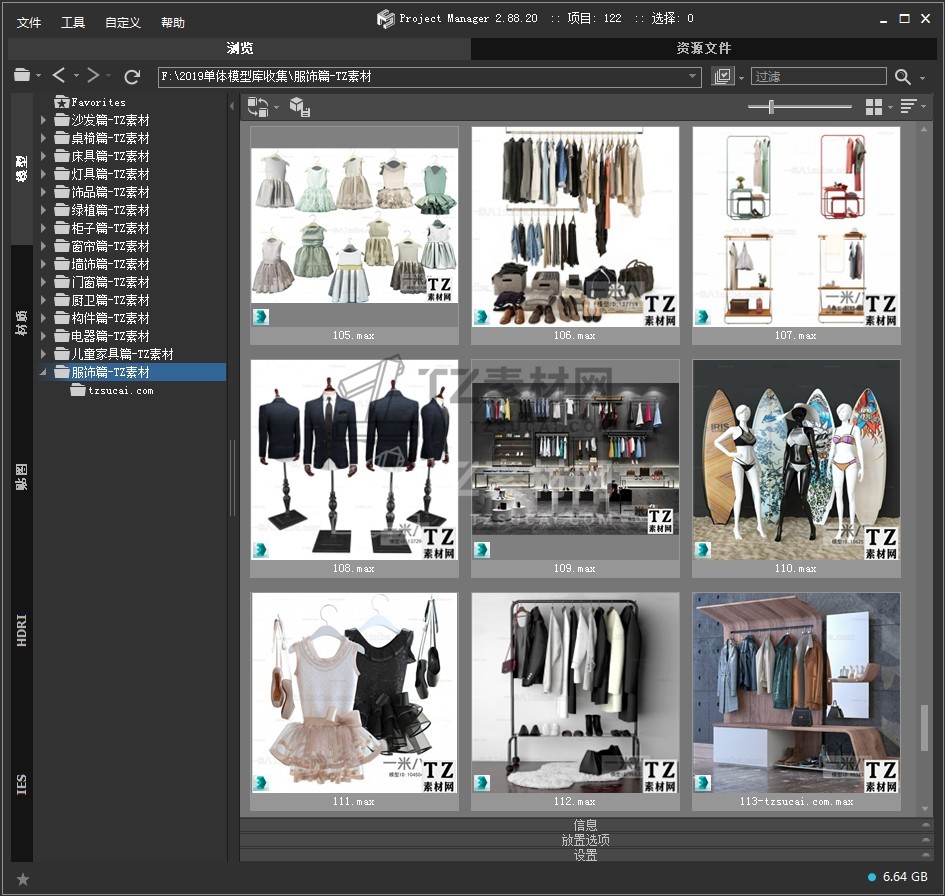The width and height of the screenshot is (945, 896).
Task: Select the HDRI side tab
Action: (22, 630)
